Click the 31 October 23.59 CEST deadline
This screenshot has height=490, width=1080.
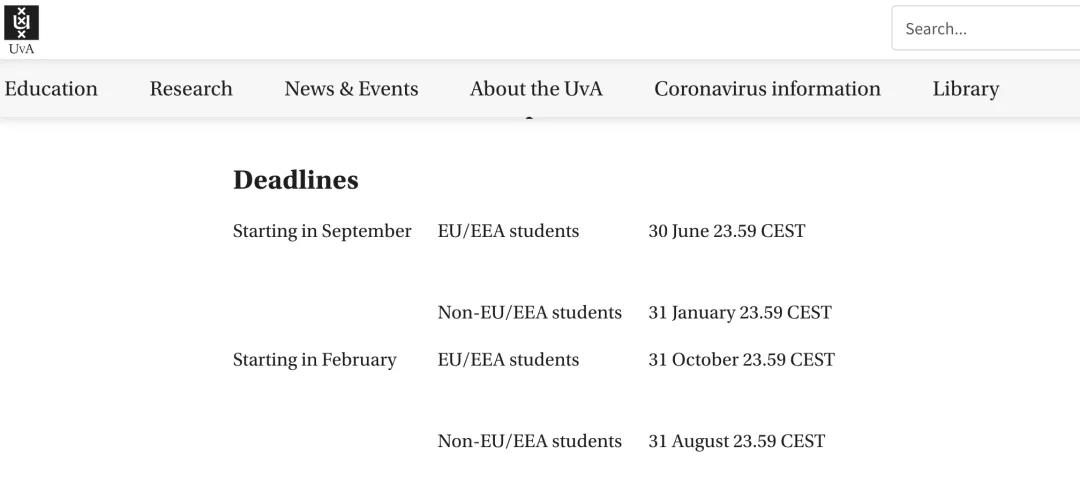pos(741,360)
